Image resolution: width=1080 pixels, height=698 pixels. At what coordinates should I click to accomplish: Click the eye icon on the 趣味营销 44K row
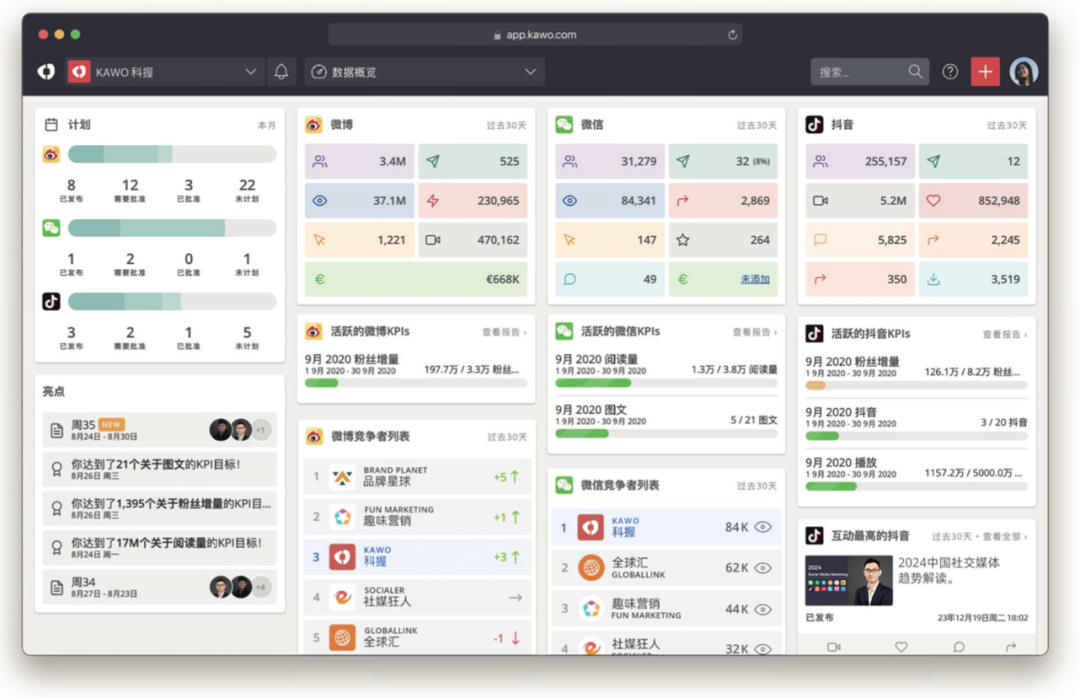pyautogui.click(x=762, y=609)
